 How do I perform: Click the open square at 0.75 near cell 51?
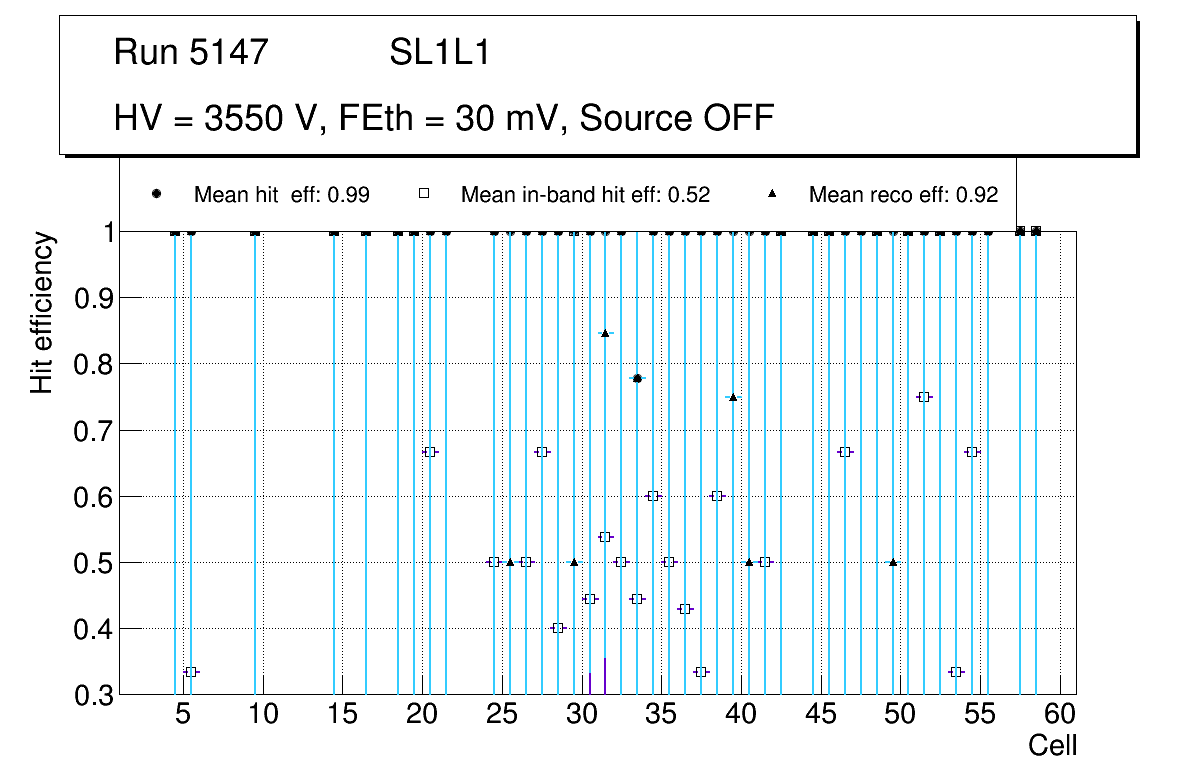click(x=924, y=397)
